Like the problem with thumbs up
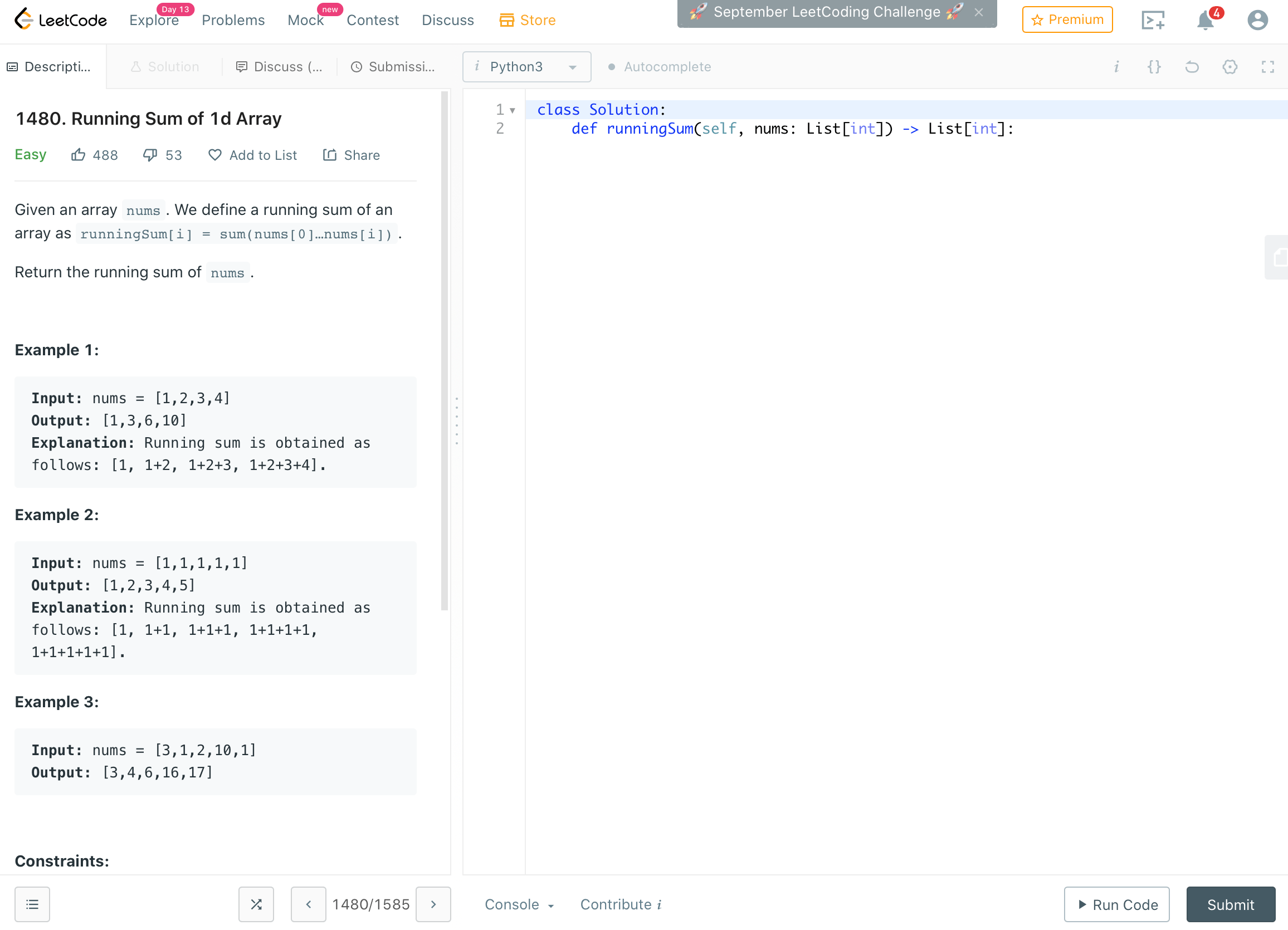This screenshot has width=1288, height=930. (x=79, y=154)
